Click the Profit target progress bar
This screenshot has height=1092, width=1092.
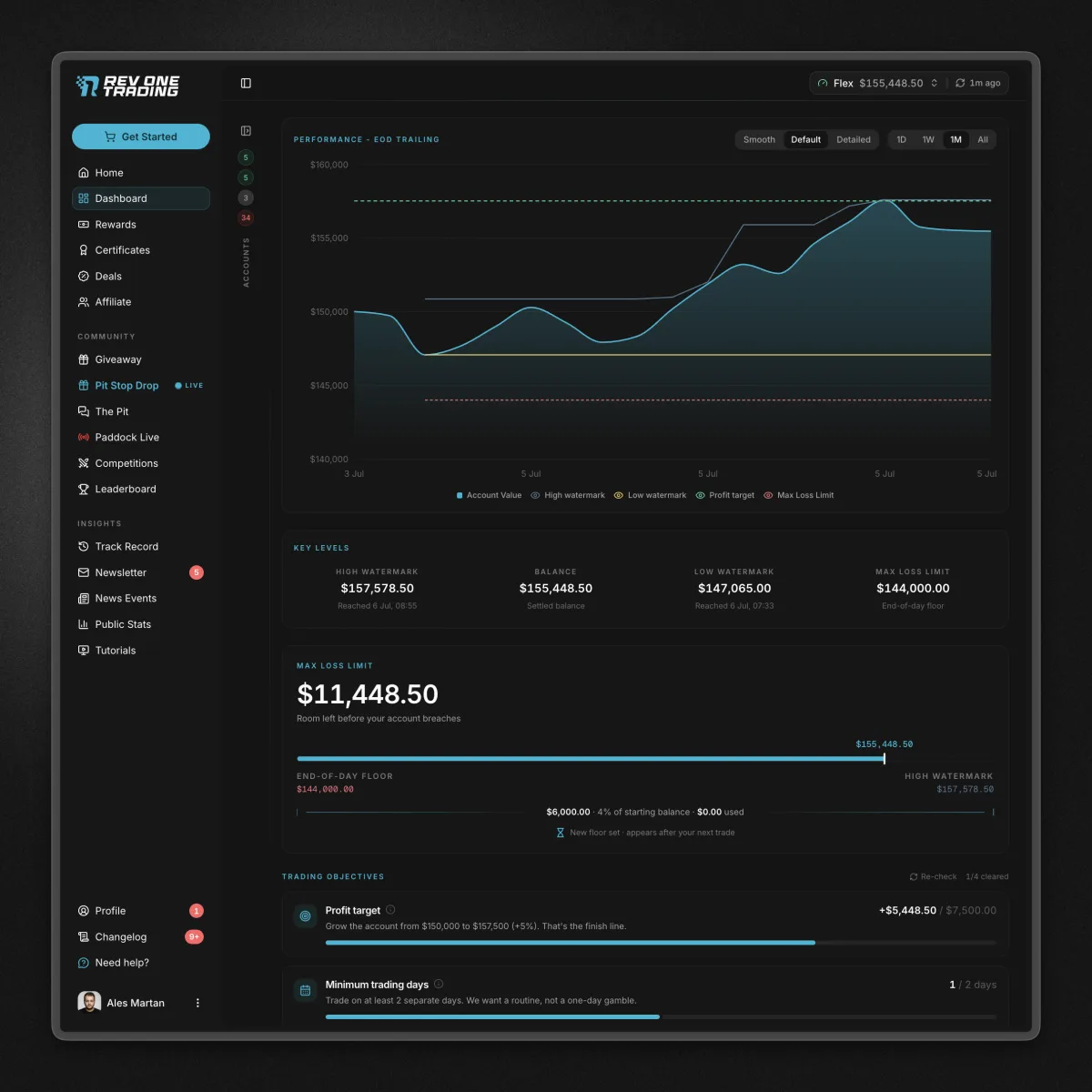[x=661, y=943]
